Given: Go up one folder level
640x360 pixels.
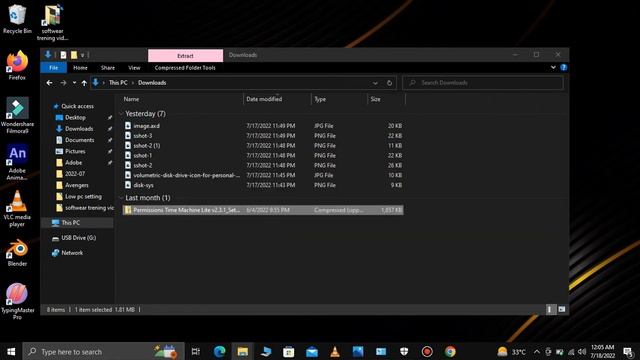Looking at the screenshot, I should click(84, 83).
